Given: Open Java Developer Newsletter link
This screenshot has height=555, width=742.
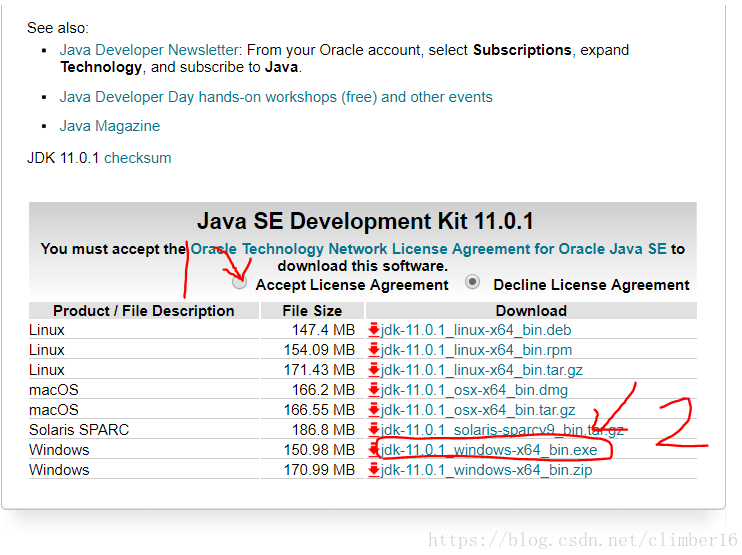Looking at the screenshot, I should [149, 50].
